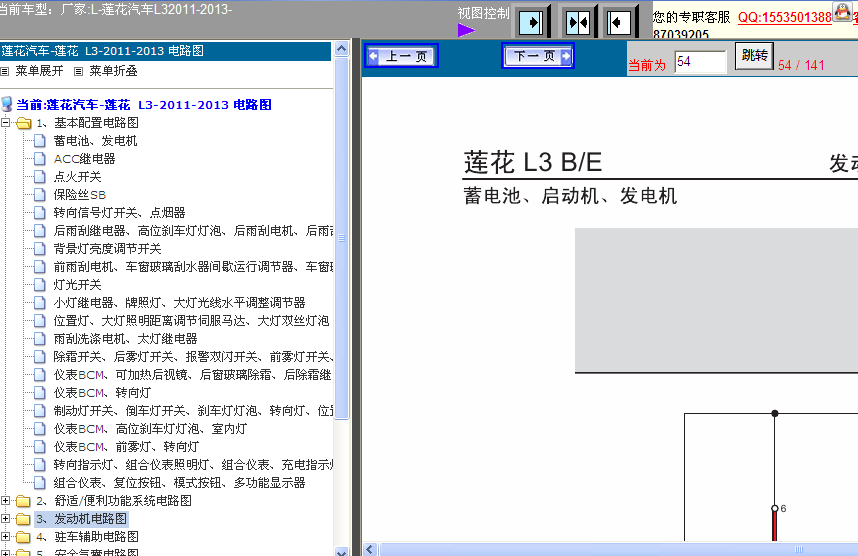The image size is (858, 556).
Task: Click the QQ penguin customer service icon
Action: point(842,12)
